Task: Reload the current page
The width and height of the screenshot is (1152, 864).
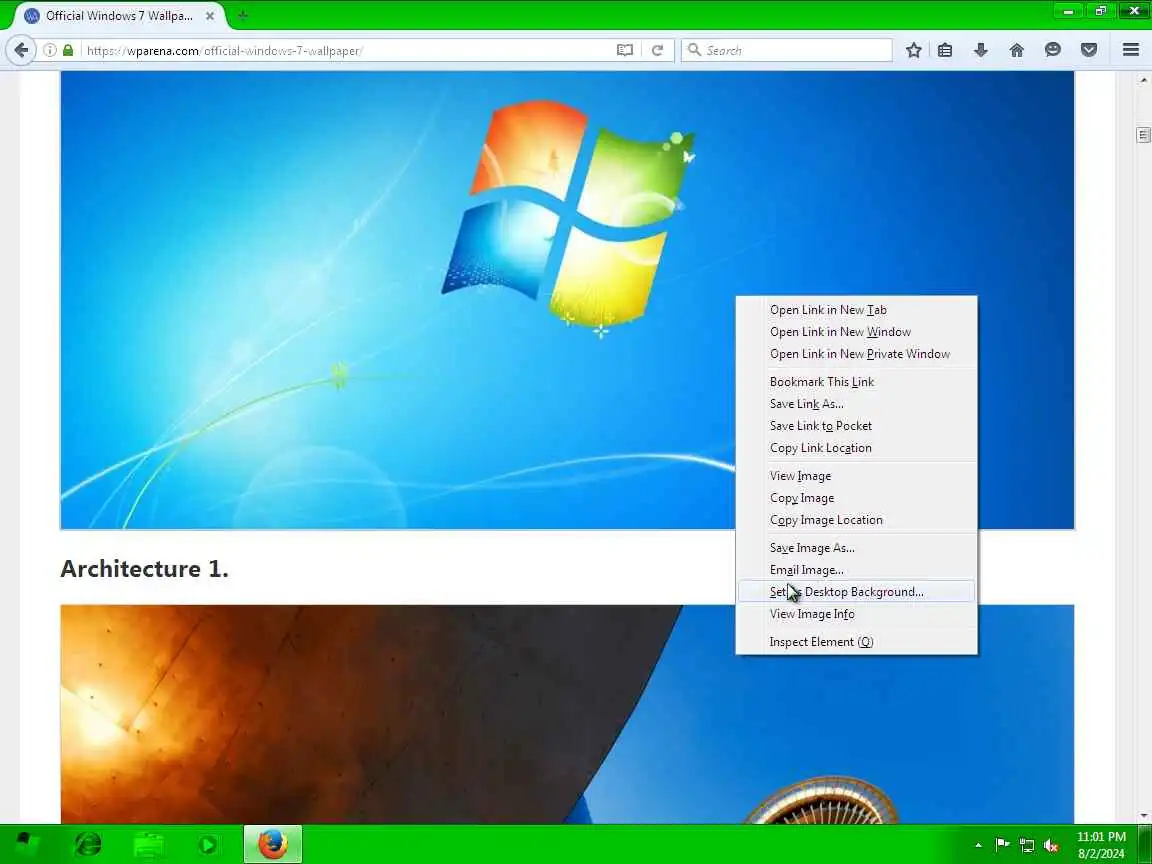Action: (x=658, y=50)
